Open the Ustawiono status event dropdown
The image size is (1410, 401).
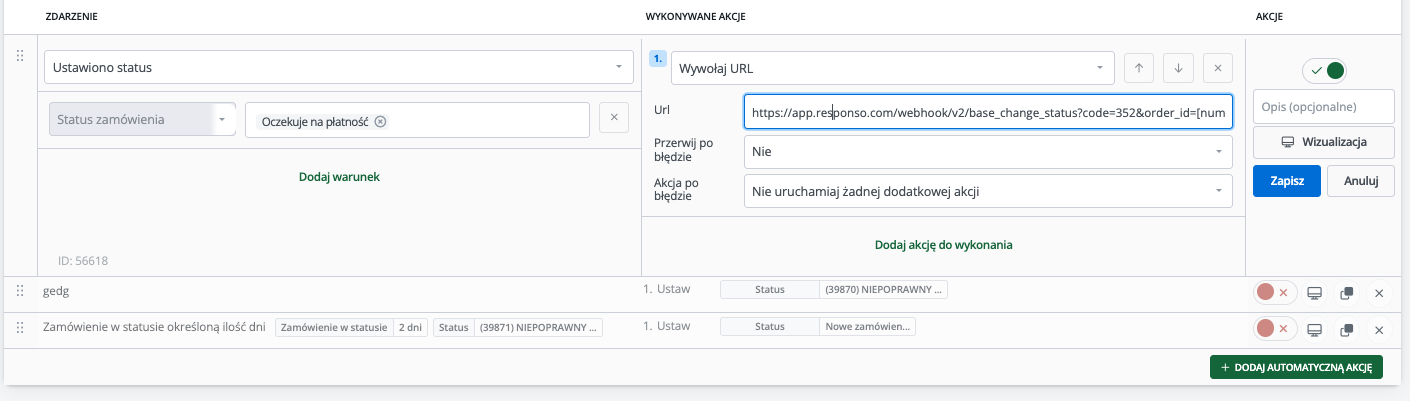click(339, 68)
